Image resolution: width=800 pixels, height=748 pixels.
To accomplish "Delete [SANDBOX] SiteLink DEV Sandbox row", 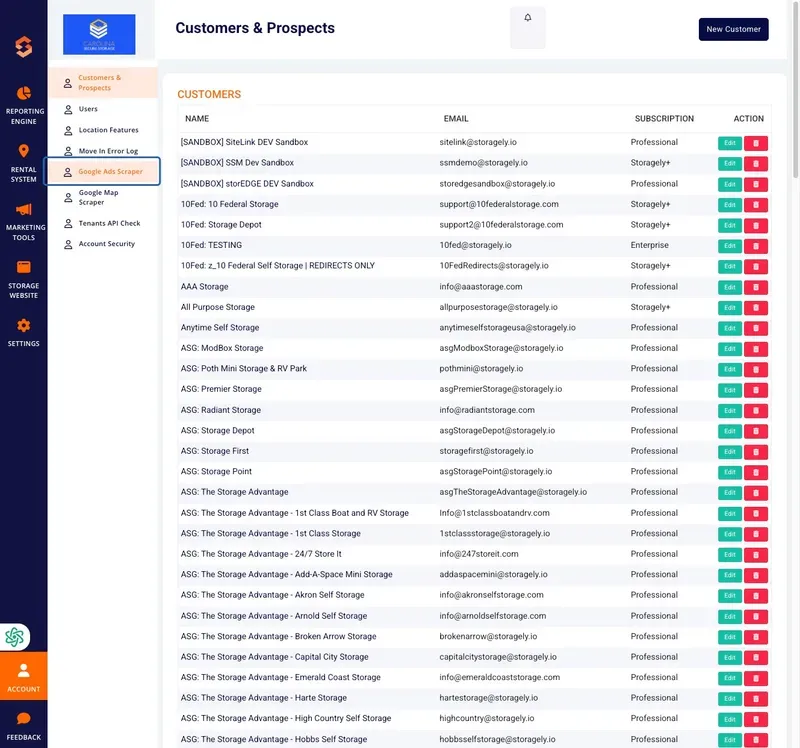I will tap(756, 143).
